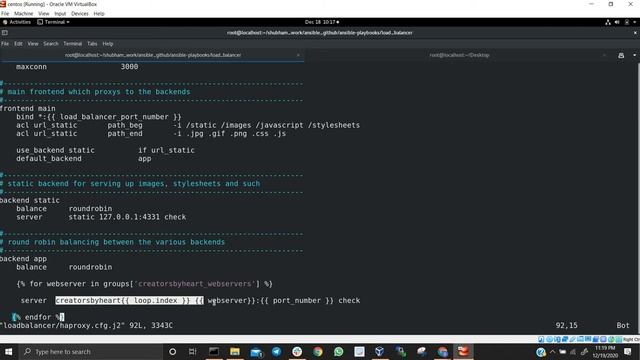Open the terminal Edit menu
The width and height of the screenshot is (640, 360).
tap(18, 44)
